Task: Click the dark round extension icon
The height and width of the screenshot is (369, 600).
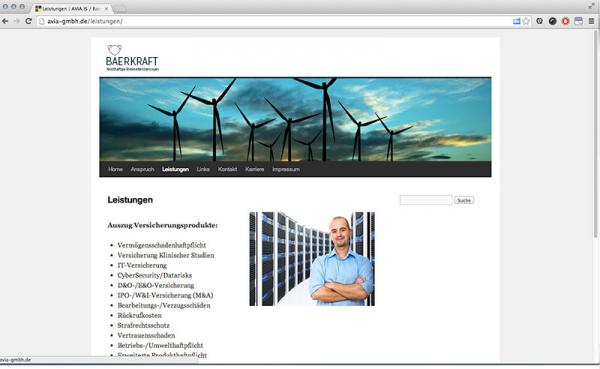Action: [553, 21]
